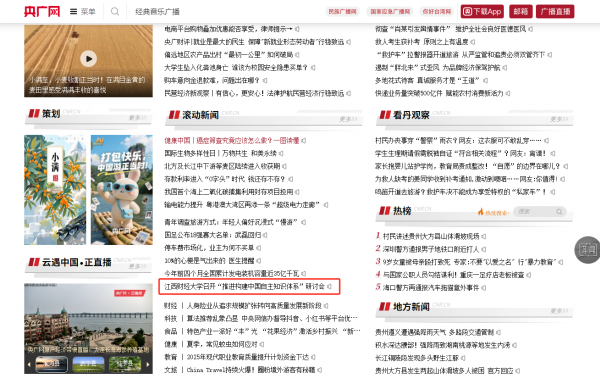Click the 央广网 logo
This screenshot has height=384, width=600.
pyautogui.click(x=42, y=11)
